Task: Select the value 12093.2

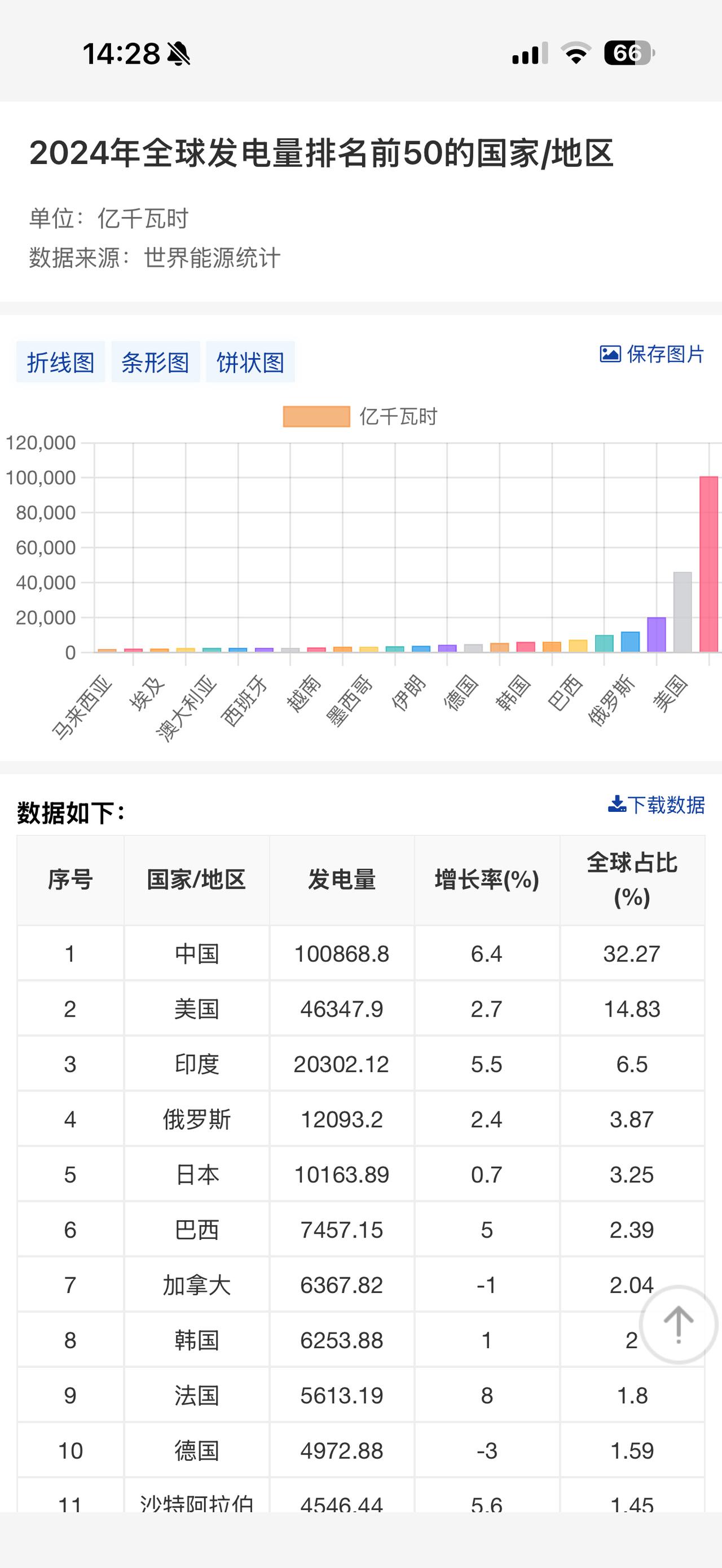Action: (x=342, y=1119)
